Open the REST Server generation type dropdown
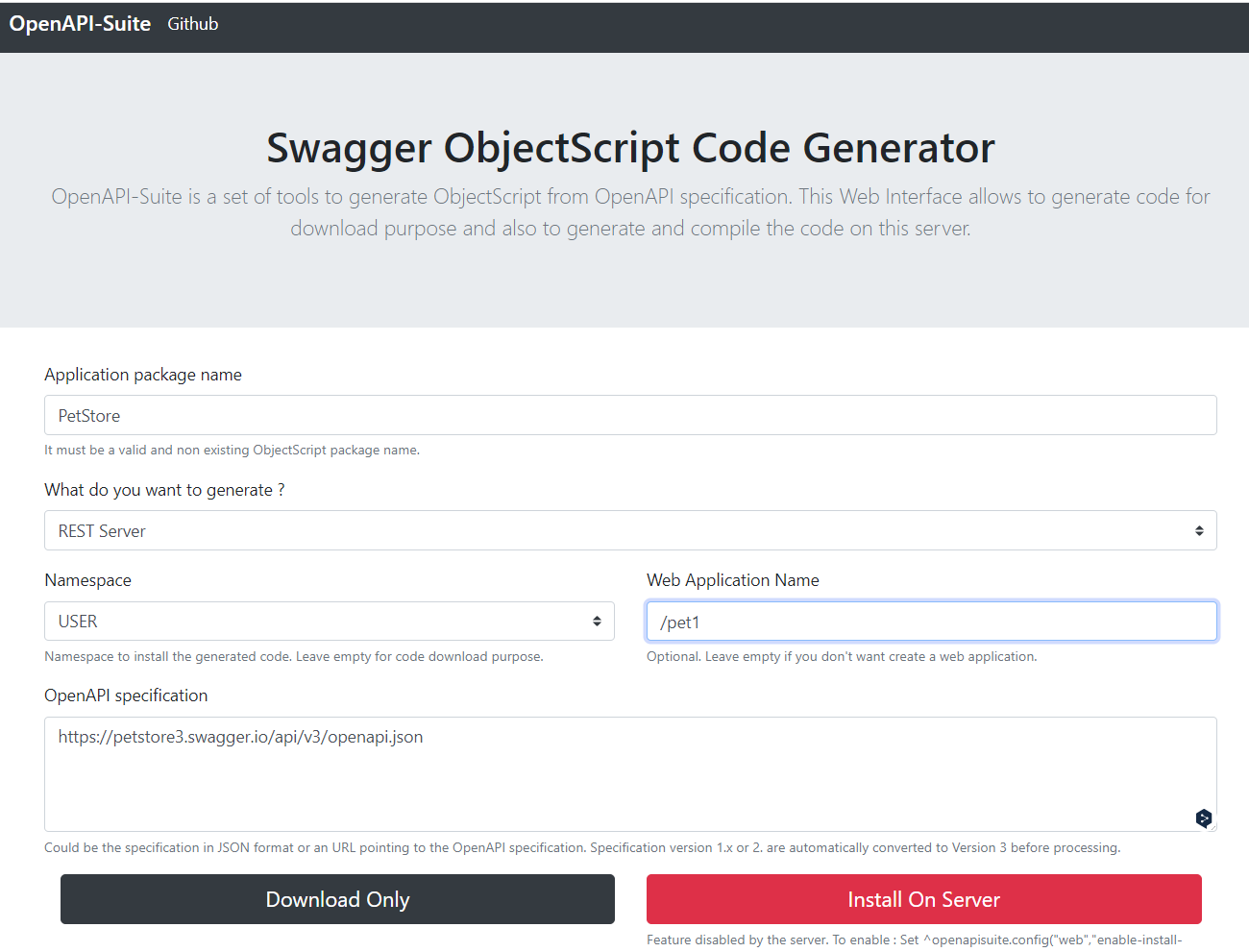The width and height of the screenshot is (1249, 952). [630, 530]
